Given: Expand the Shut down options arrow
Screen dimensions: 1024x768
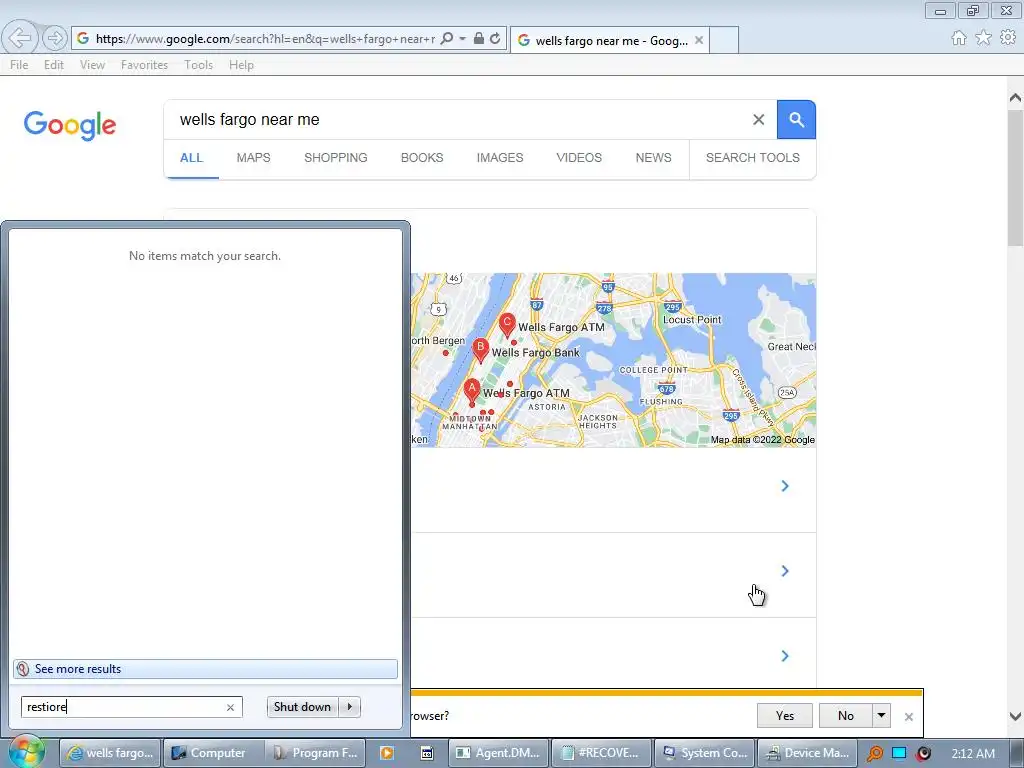Looking at the screenshot, I should 349,707.
